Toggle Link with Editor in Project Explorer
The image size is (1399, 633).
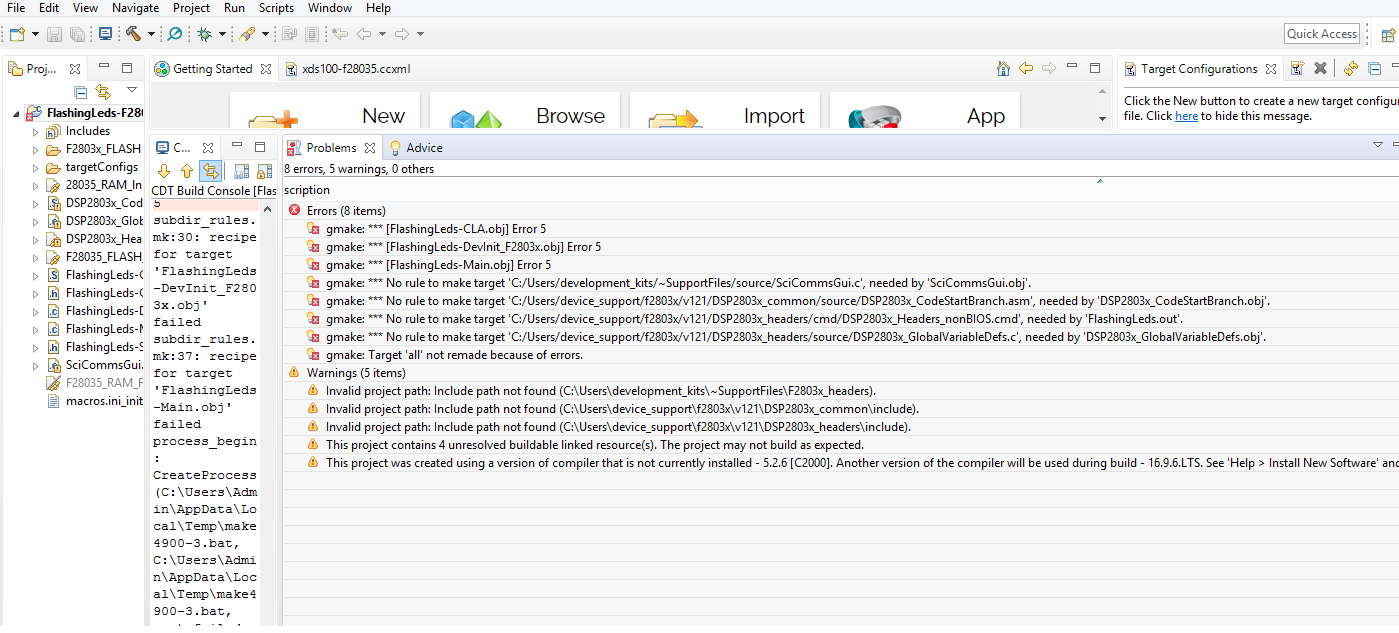tap(102, 92)
